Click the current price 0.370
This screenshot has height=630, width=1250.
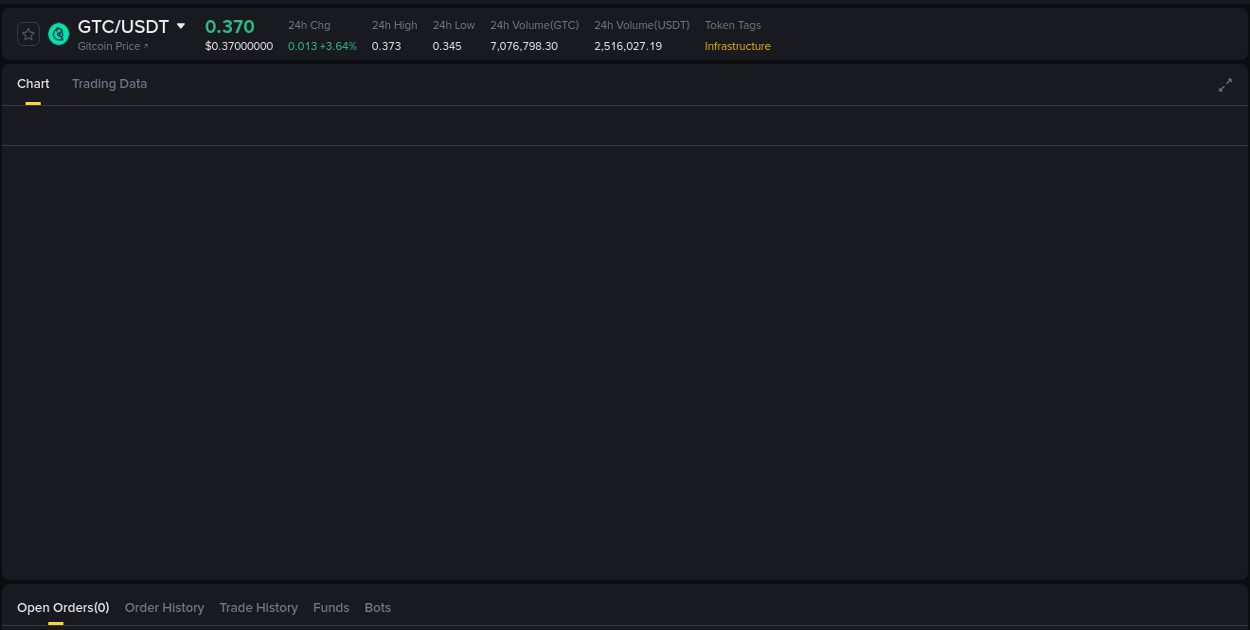click(230, 26)
